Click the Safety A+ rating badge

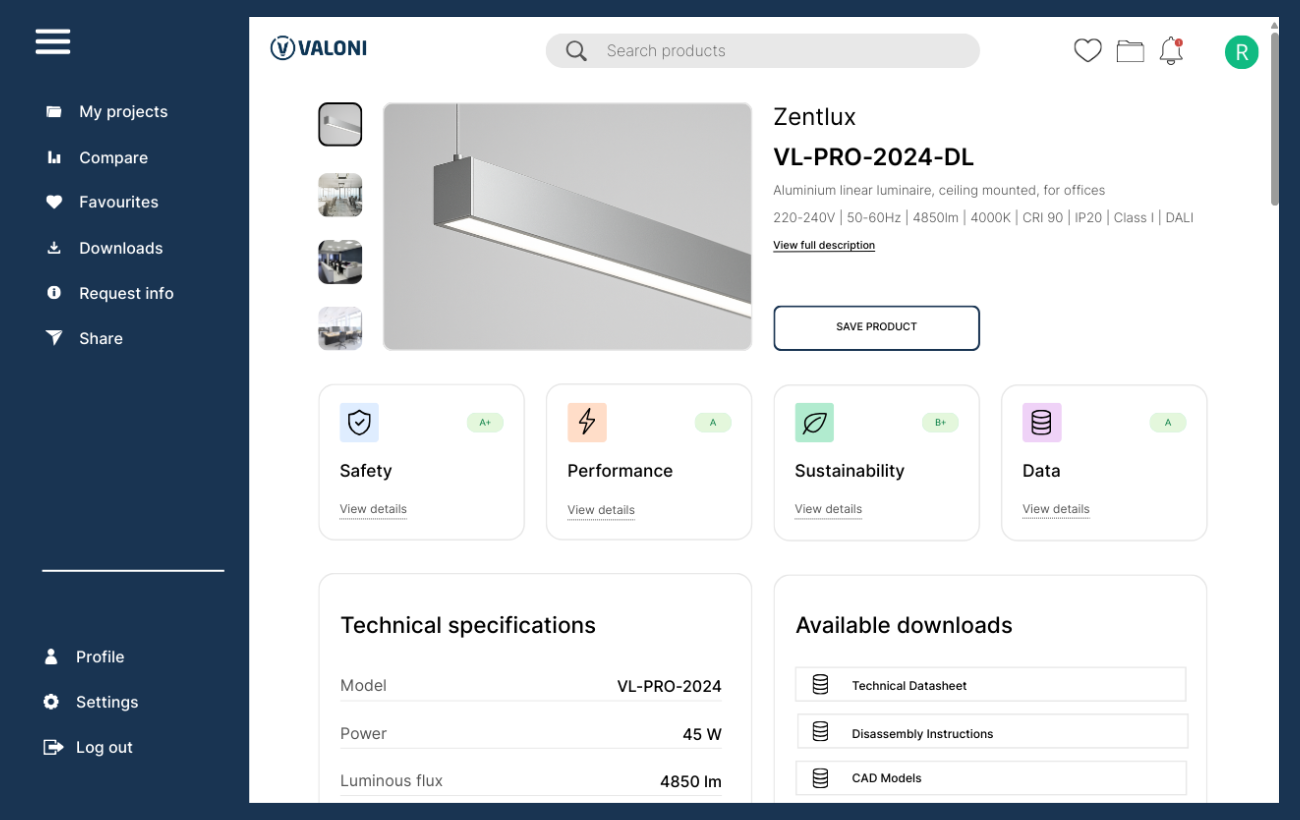[485, 423]
